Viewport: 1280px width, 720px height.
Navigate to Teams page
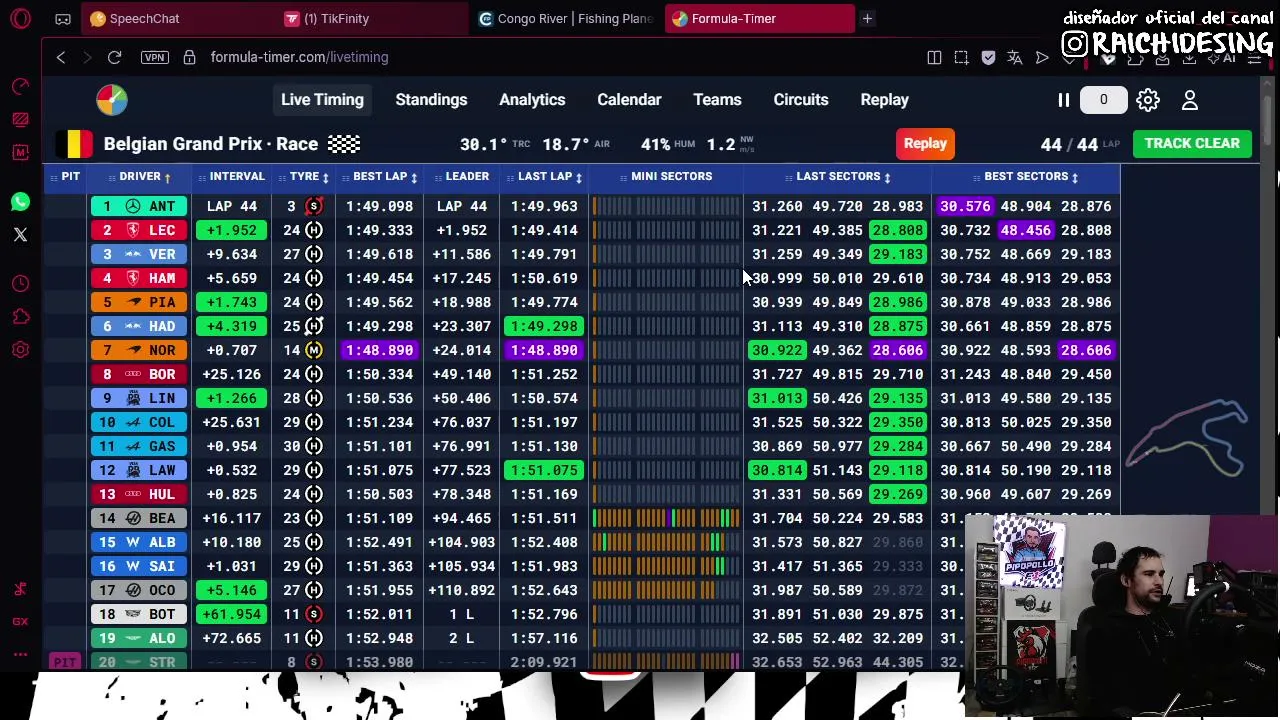717,100
